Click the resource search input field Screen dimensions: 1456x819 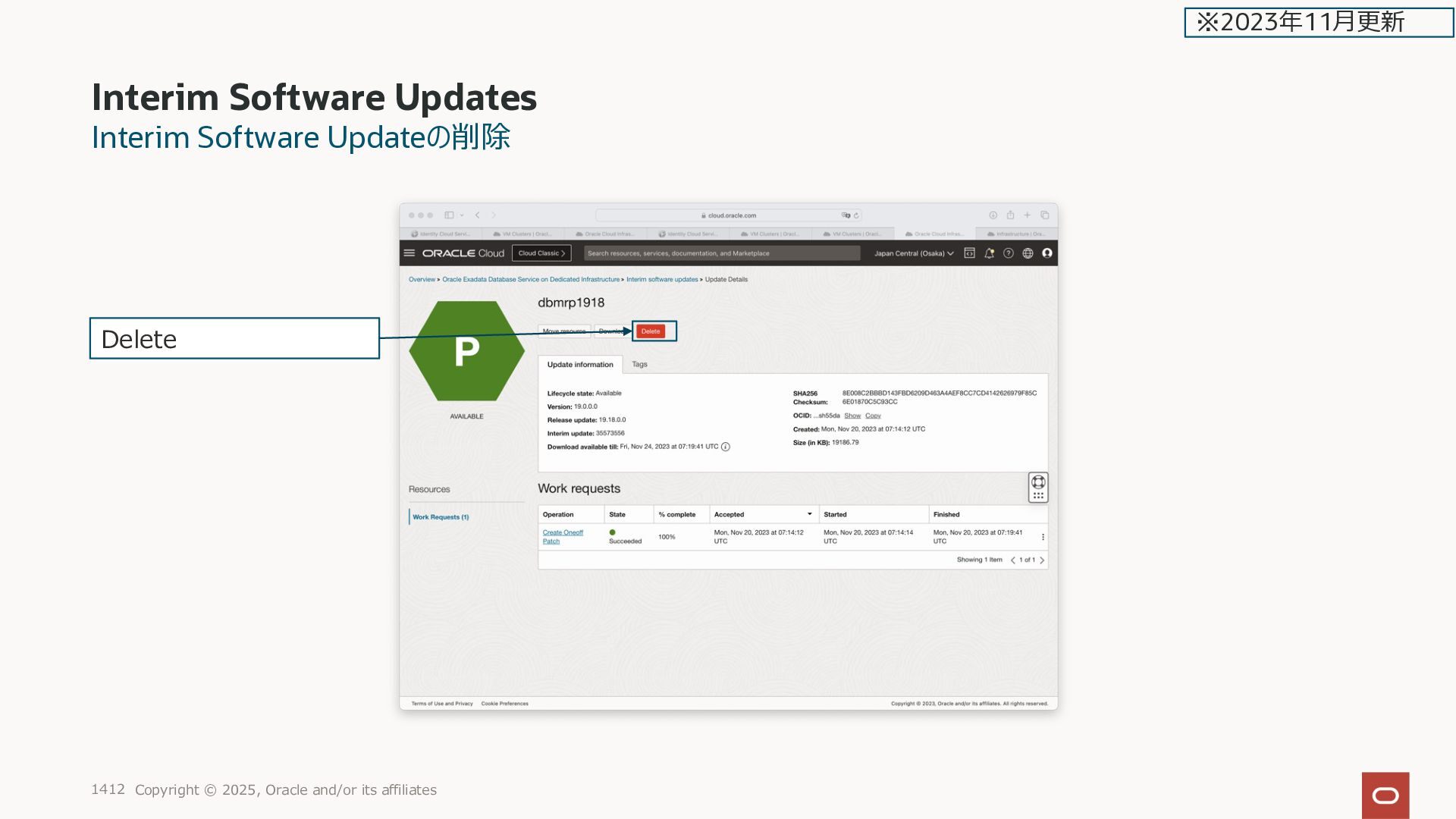pos(721,253)
